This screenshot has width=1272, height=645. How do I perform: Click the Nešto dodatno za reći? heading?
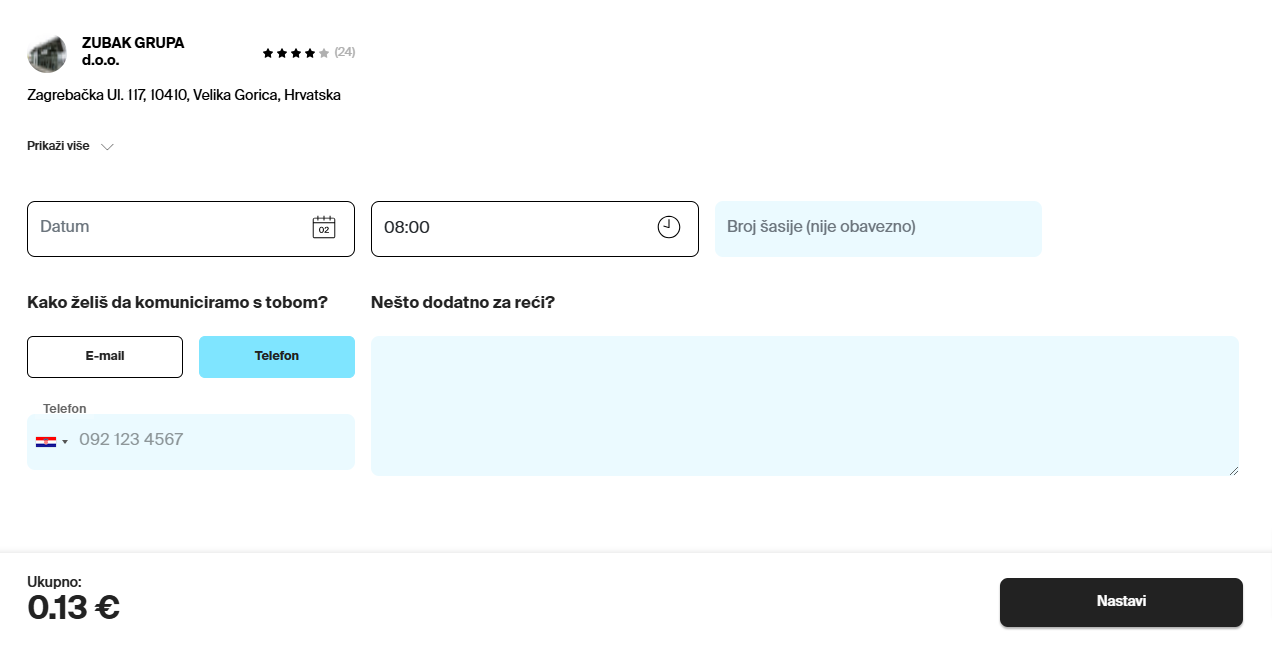point(463,302)
